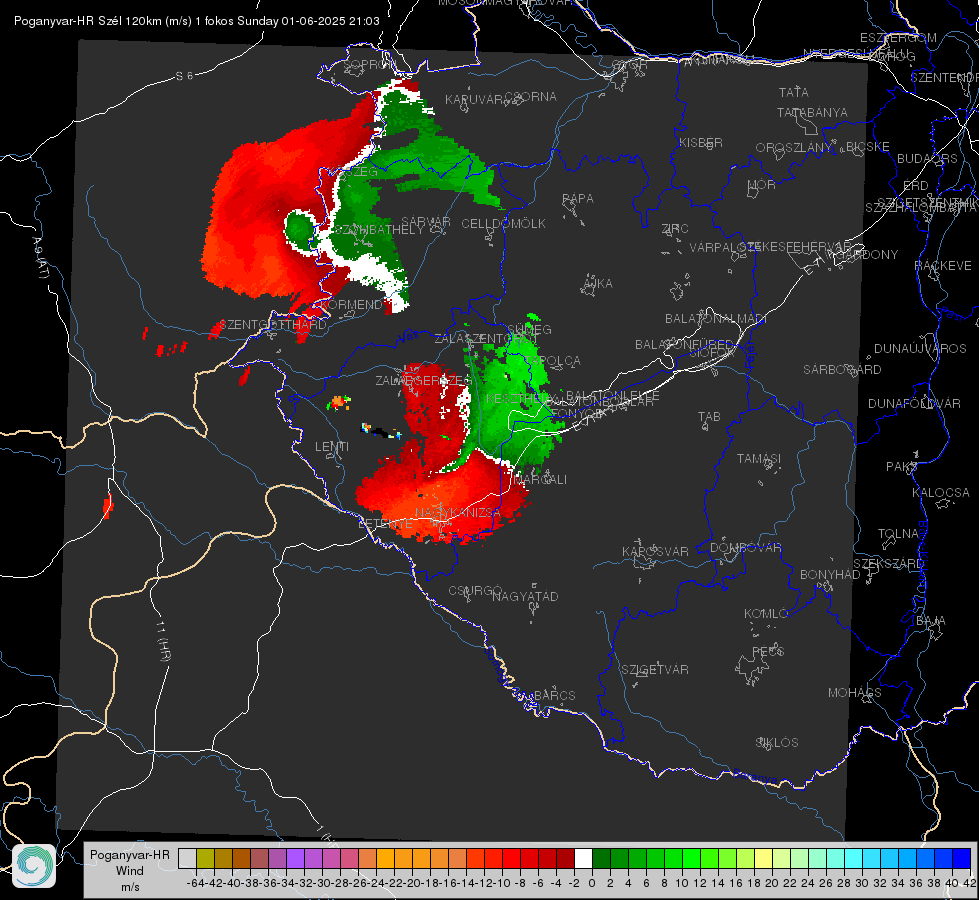Select the SZENTGOTTHÁRD label
This screenshot has height=900, width=979.
[x=273, y=325]
